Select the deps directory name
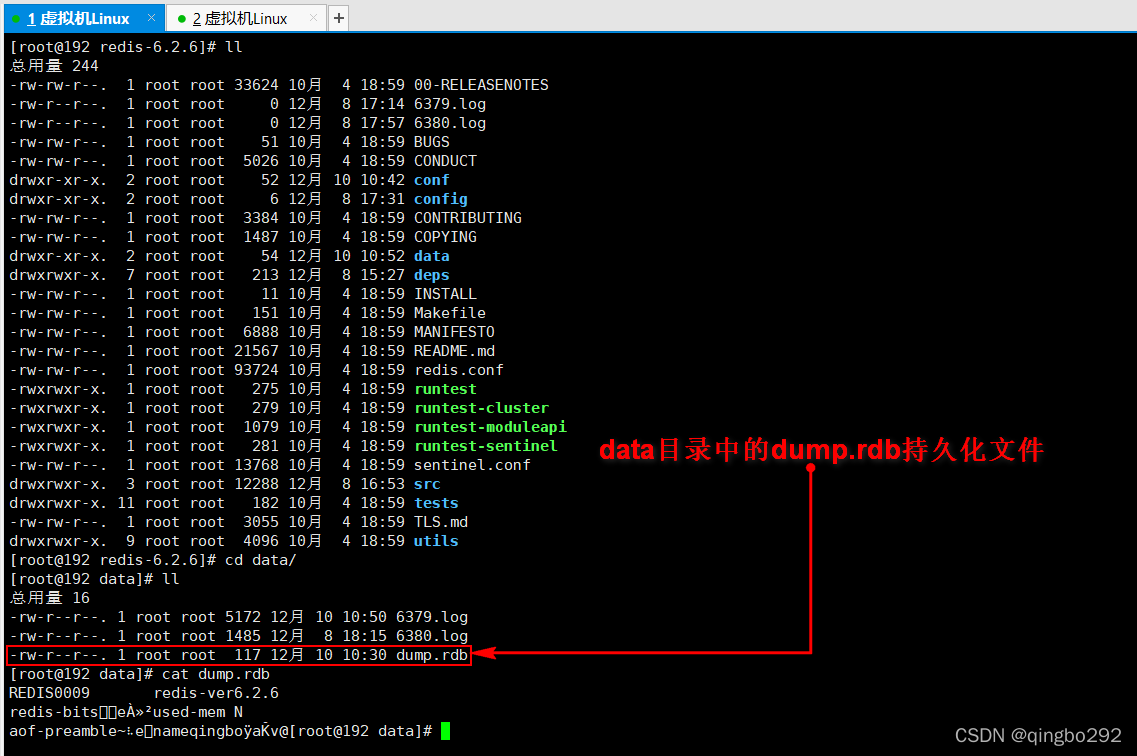1137x756 pixels. (x=431, y=275)
